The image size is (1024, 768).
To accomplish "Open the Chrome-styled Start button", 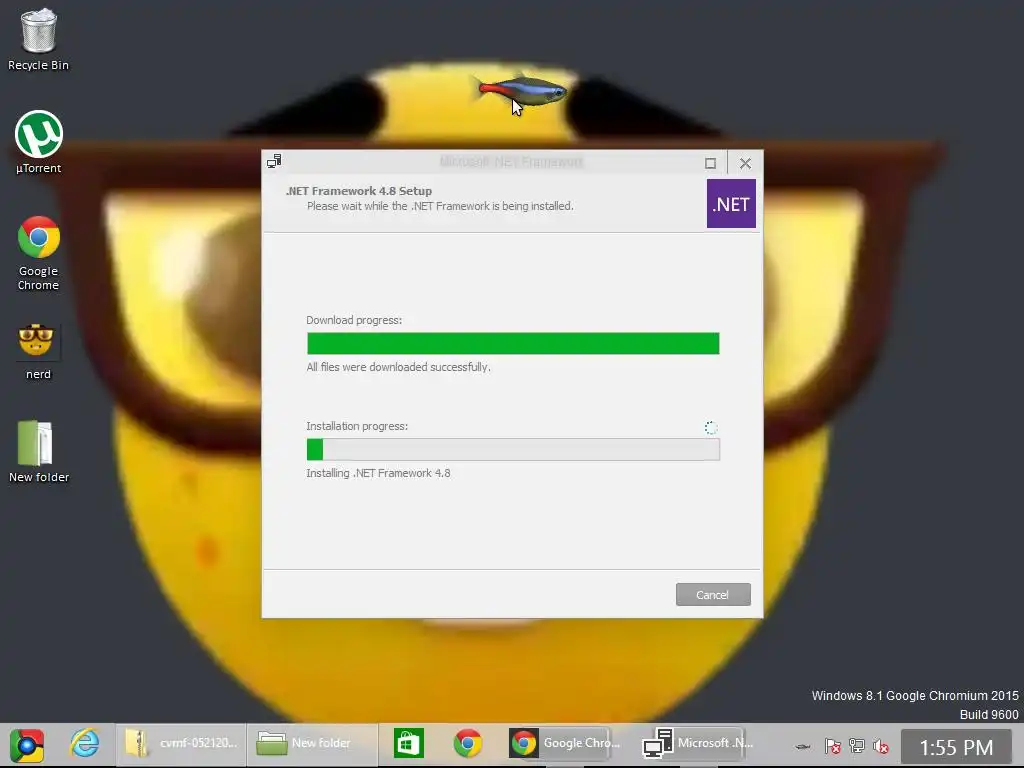I will (27, 745).
